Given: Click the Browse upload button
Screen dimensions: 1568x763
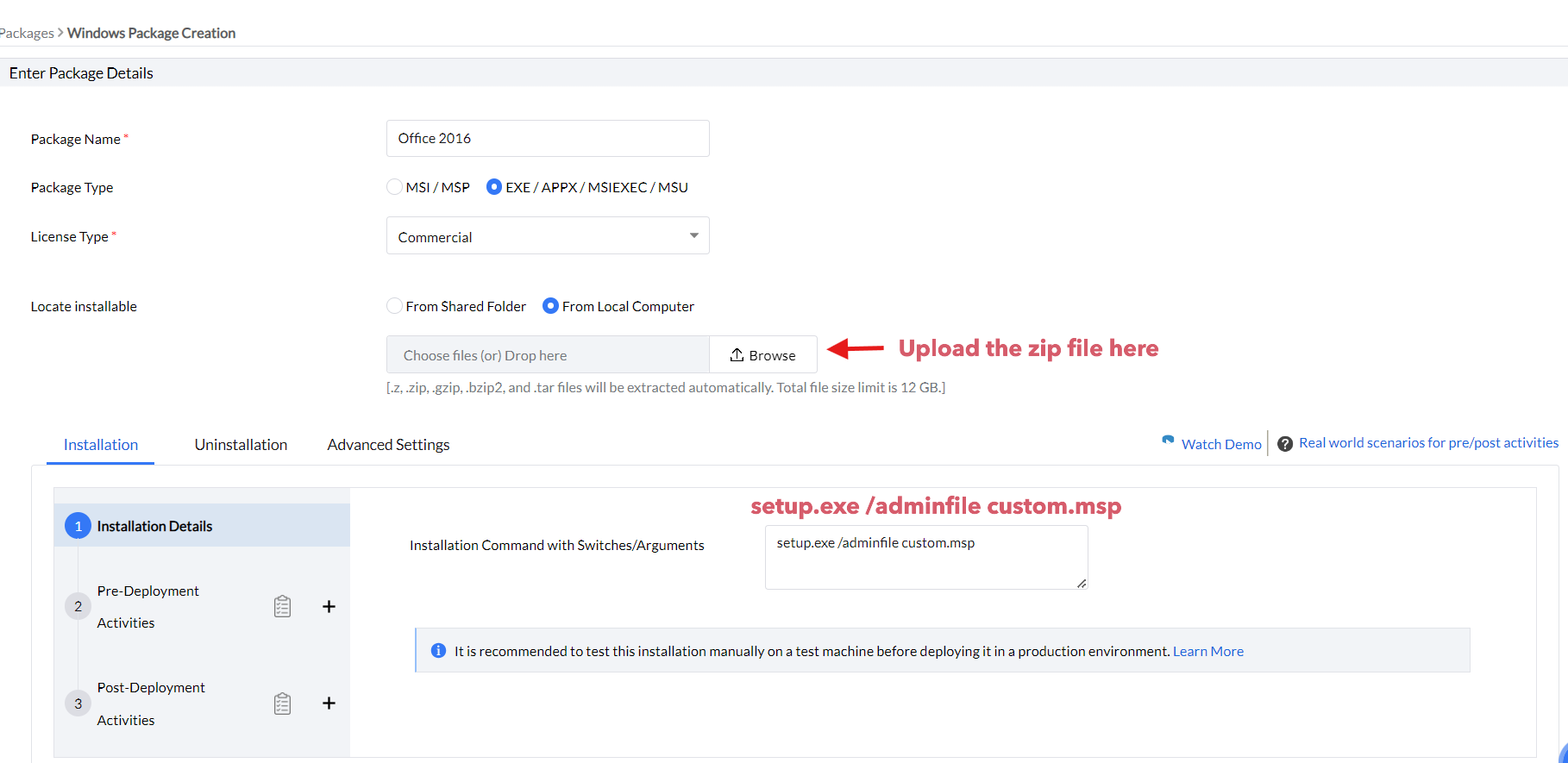Looking at the screenshot, I should click(763, 355).
